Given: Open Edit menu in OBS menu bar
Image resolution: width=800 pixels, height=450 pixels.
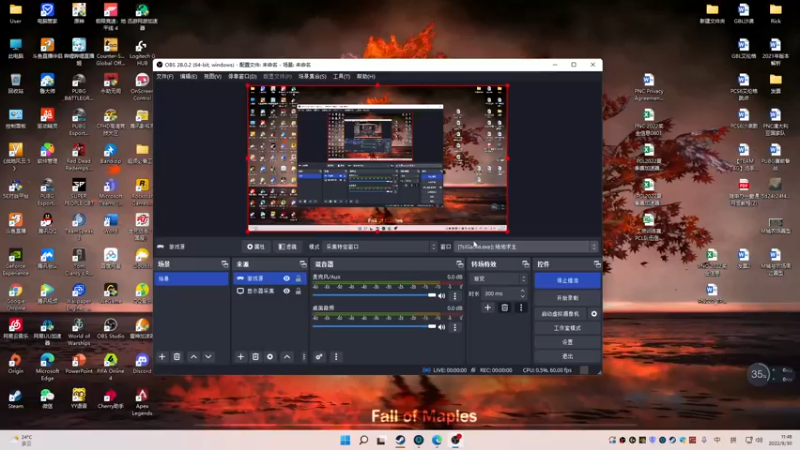Looking at the screenshot, I should point(188,76).
